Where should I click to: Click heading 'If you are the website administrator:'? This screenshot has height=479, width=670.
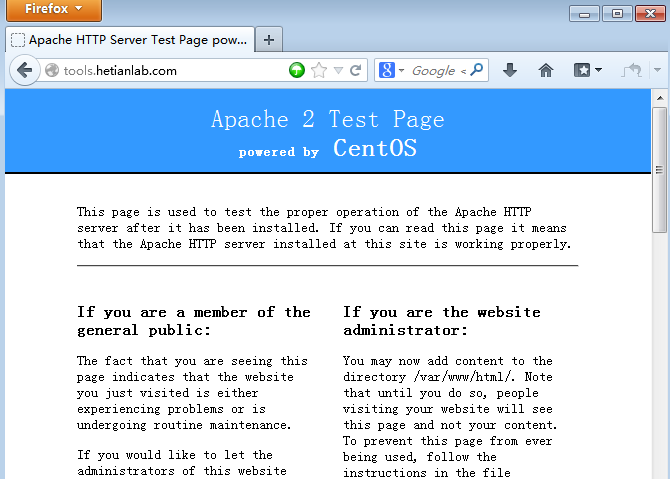point(442,321)
